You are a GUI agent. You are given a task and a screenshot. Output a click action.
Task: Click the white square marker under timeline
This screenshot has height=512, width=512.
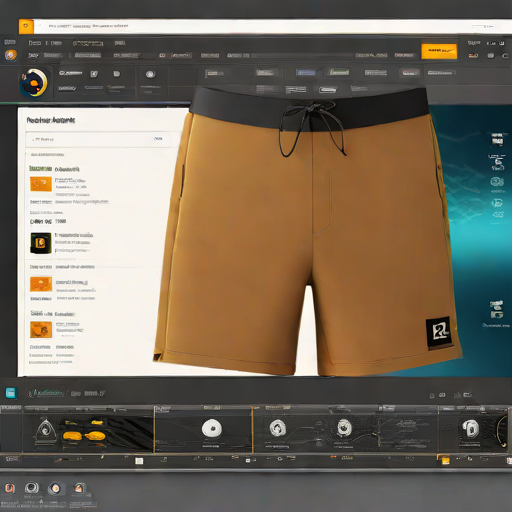click(x=139, y=461)
